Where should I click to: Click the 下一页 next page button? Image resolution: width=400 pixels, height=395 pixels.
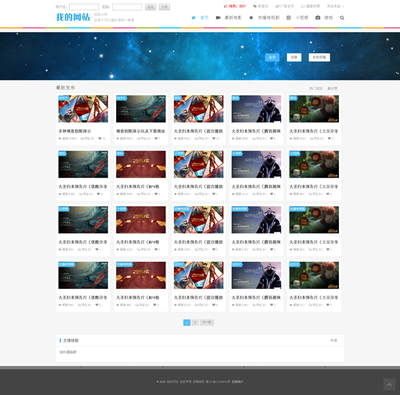click(x=207, y=322)
